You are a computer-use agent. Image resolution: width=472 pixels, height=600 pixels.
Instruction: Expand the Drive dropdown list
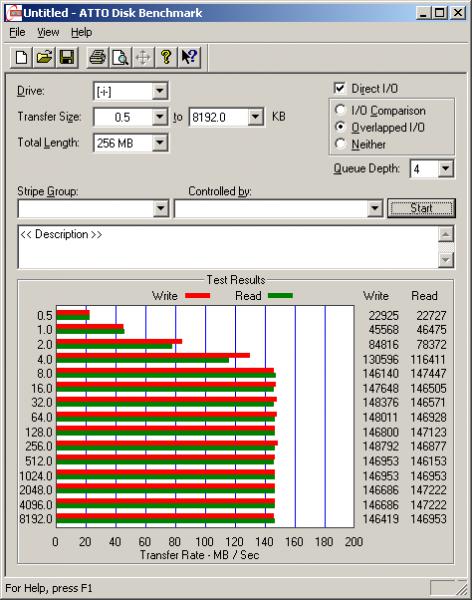(160, 91)
